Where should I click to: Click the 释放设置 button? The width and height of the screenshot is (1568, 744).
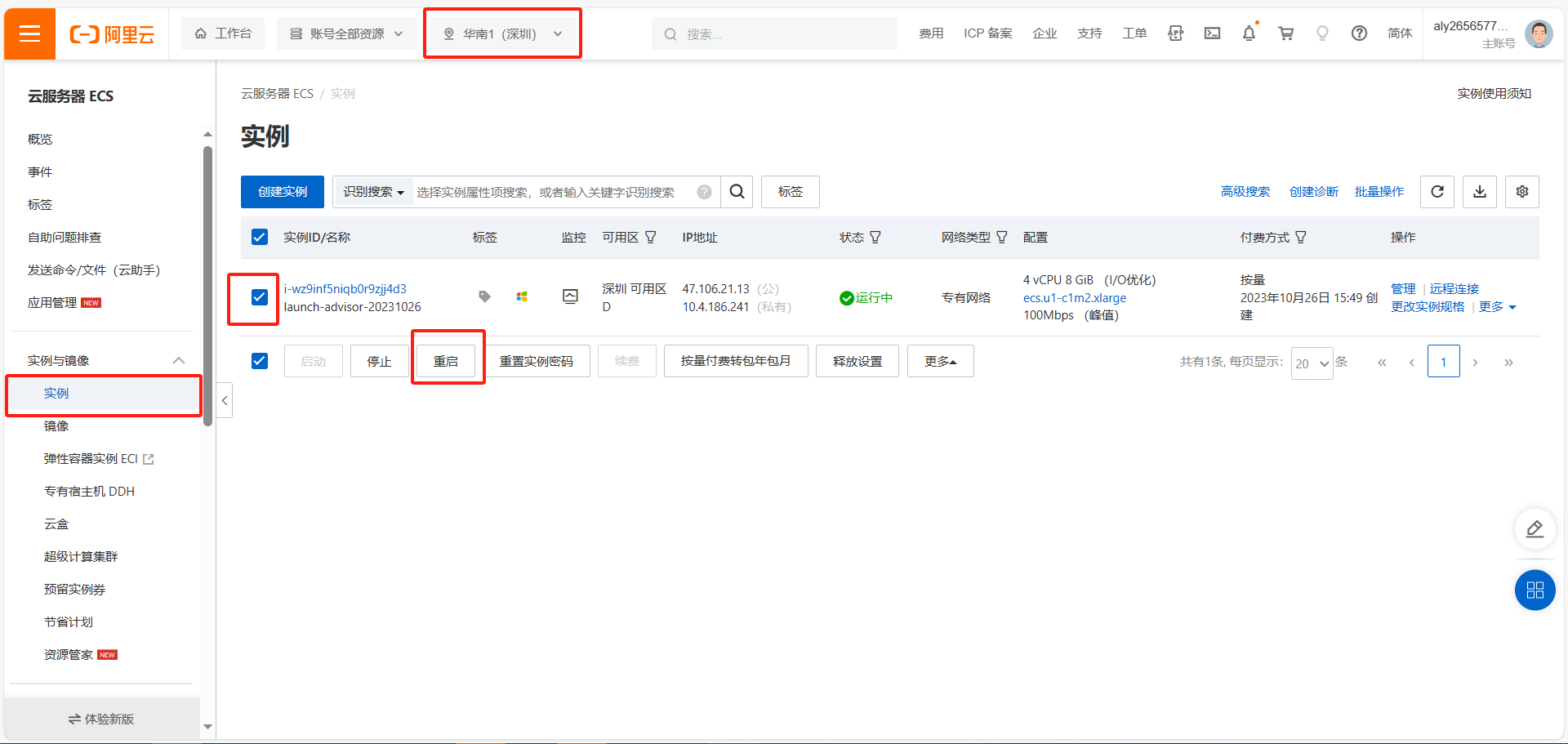pos(857,361)
